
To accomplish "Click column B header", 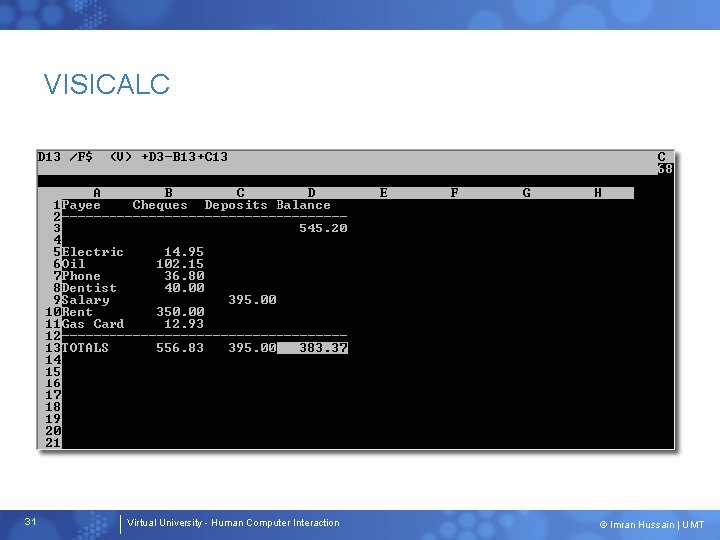I will (x=169, y=193).
